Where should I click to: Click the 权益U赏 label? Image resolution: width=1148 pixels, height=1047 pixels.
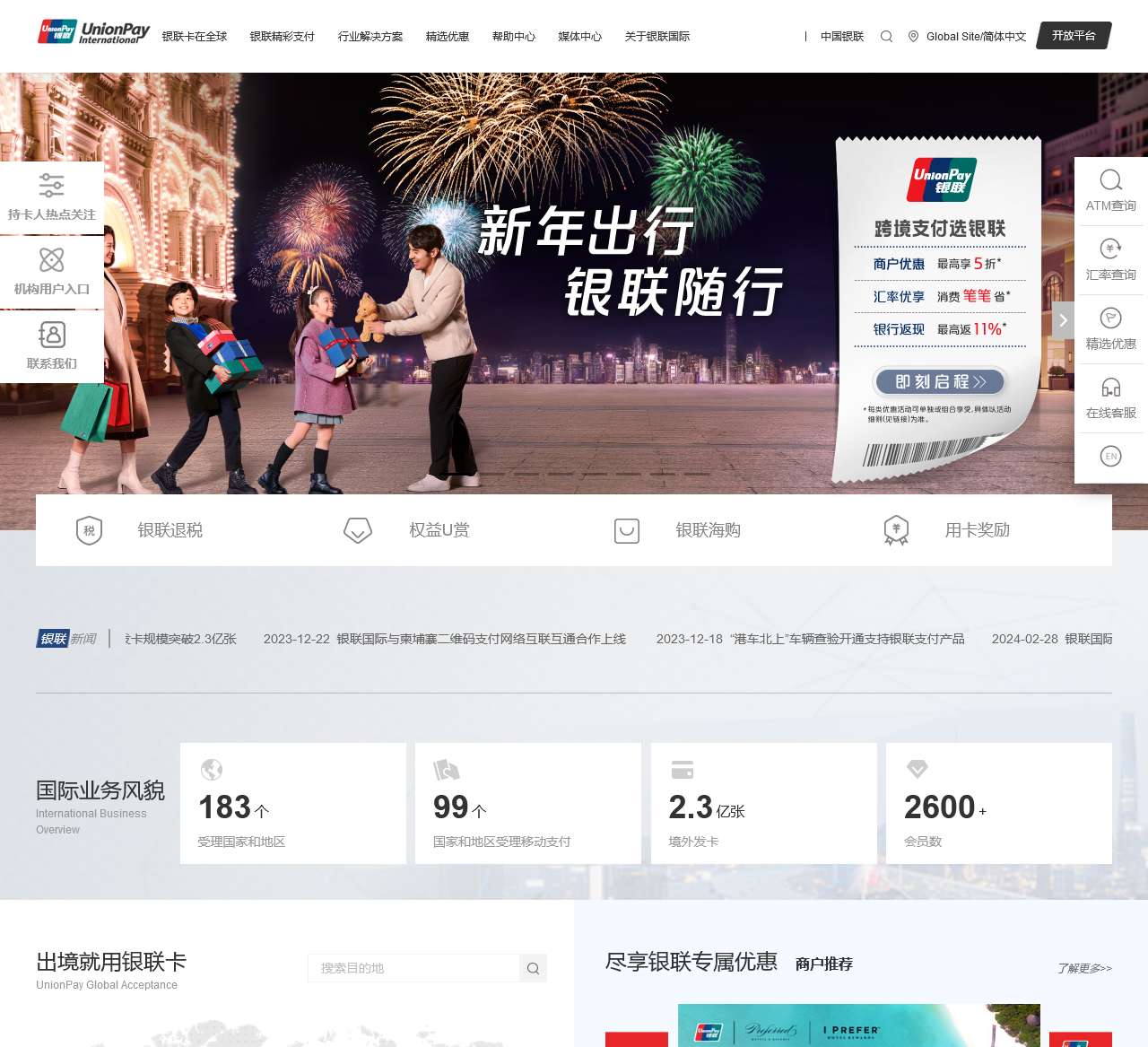pos(439,530)
